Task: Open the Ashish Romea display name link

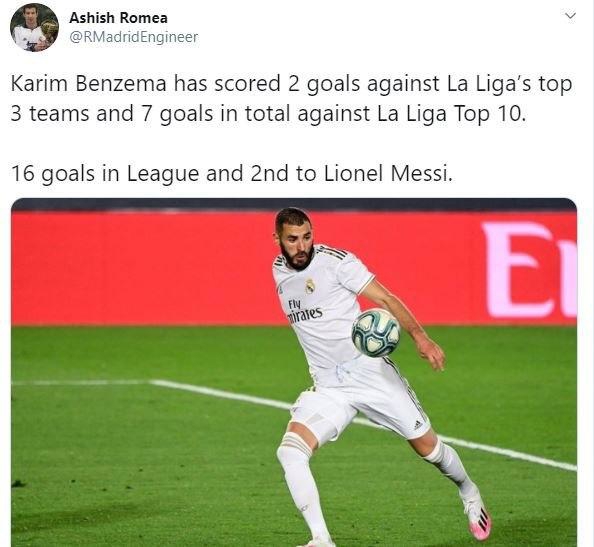Action: click(x=118, y=17)
